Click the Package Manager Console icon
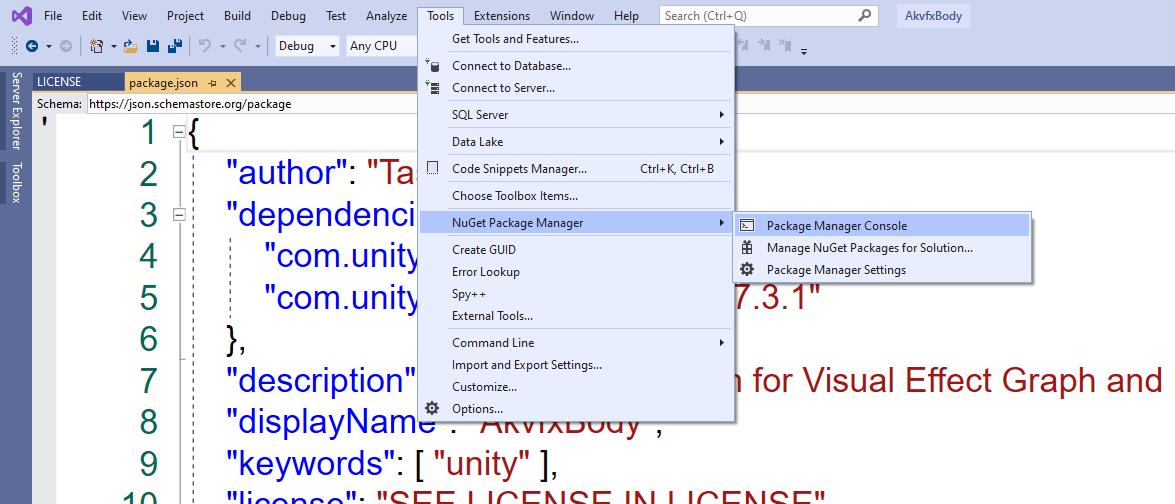Screen dimensions: 1175x504 tap(747, 225)
